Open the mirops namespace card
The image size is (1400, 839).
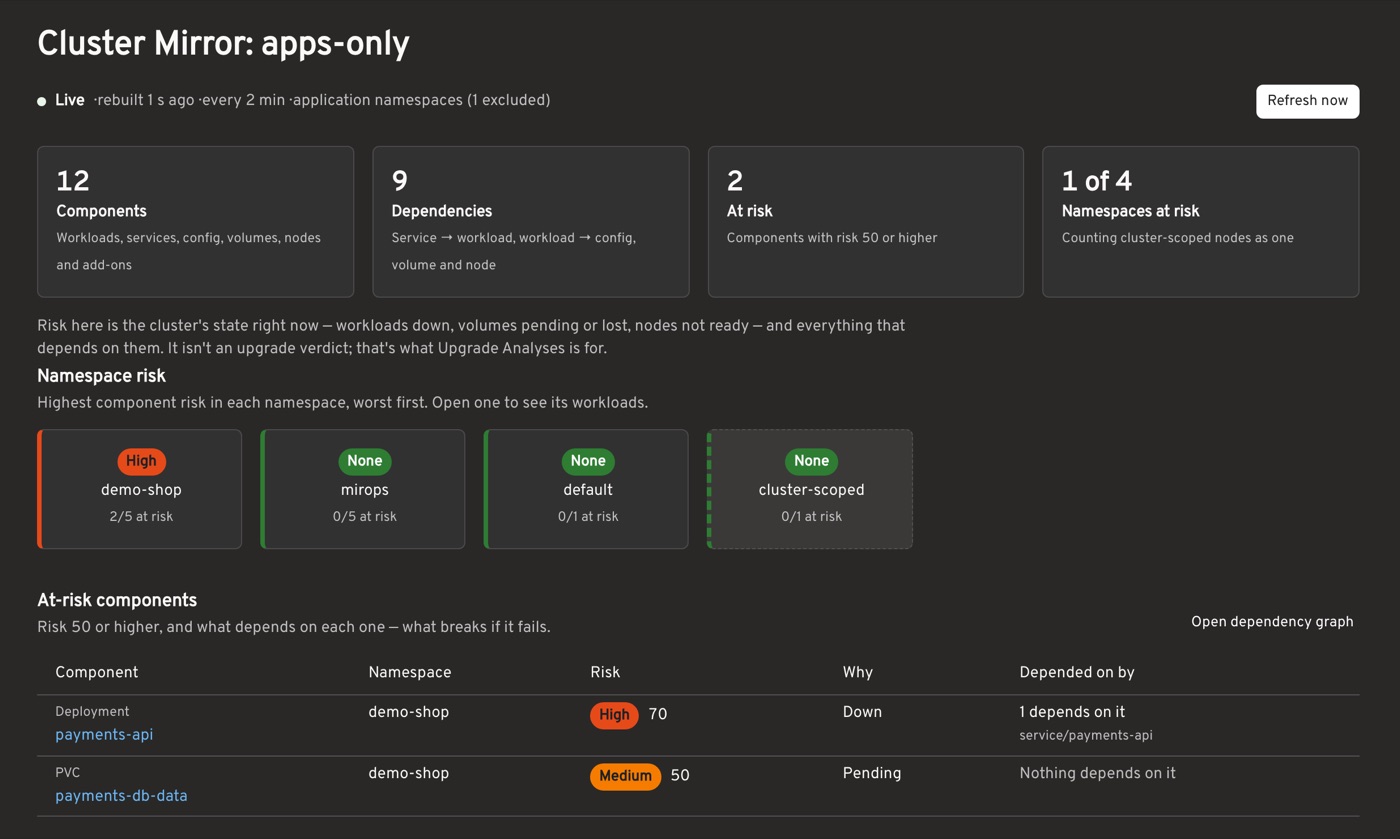coord(363,489)
